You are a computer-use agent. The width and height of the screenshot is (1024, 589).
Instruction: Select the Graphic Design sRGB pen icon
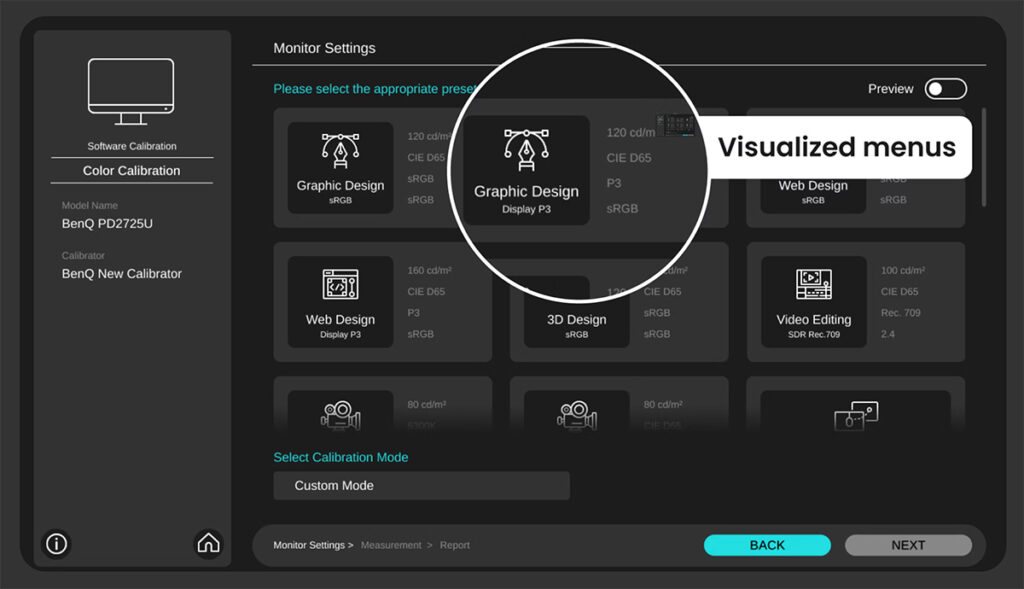click(340, 149)
